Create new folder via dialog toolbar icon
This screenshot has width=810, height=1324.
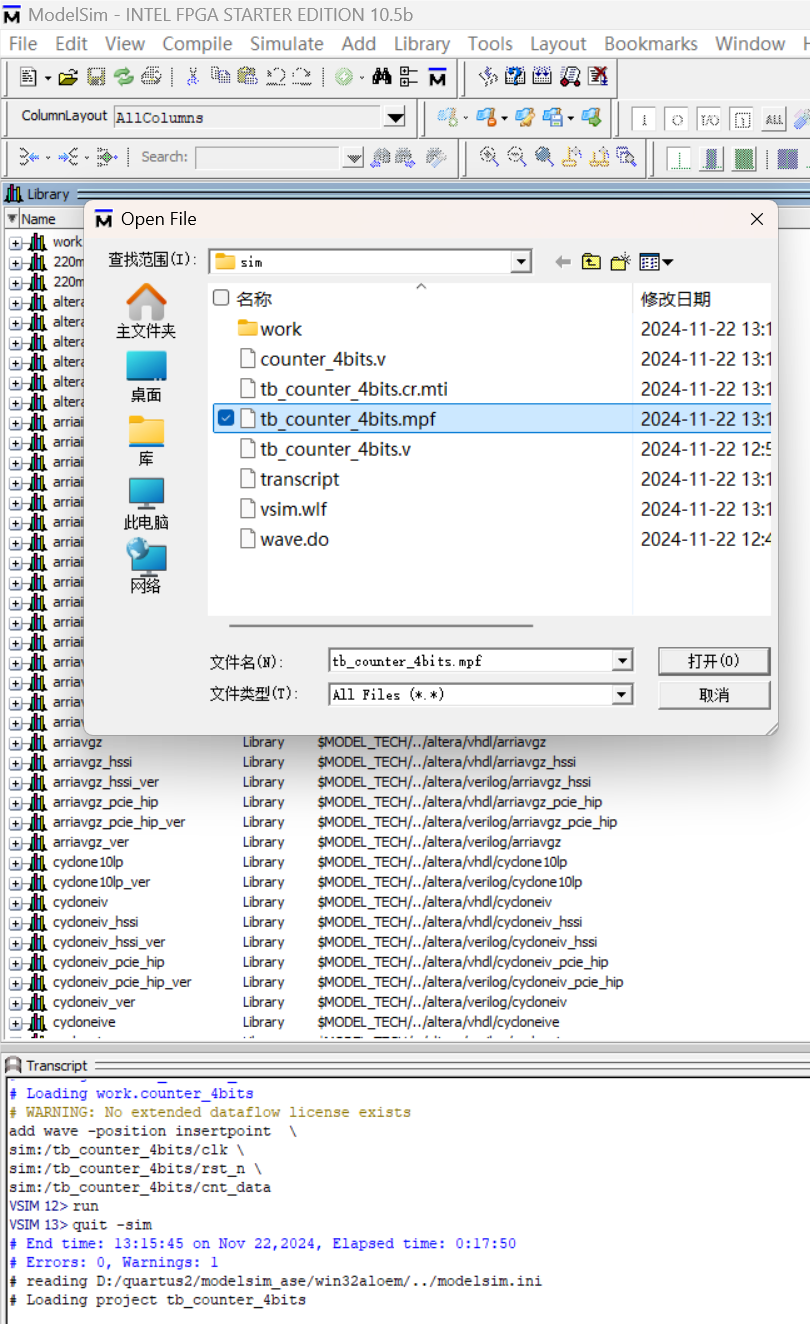(621, 262)
